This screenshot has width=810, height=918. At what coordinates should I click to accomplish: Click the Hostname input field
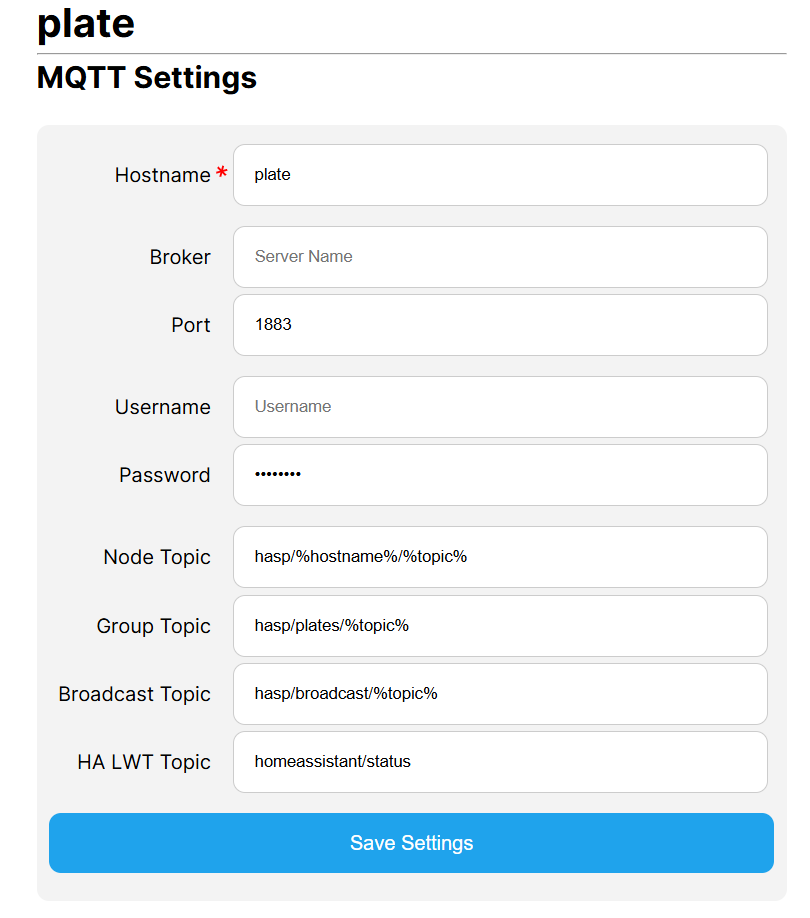point(500,175)
